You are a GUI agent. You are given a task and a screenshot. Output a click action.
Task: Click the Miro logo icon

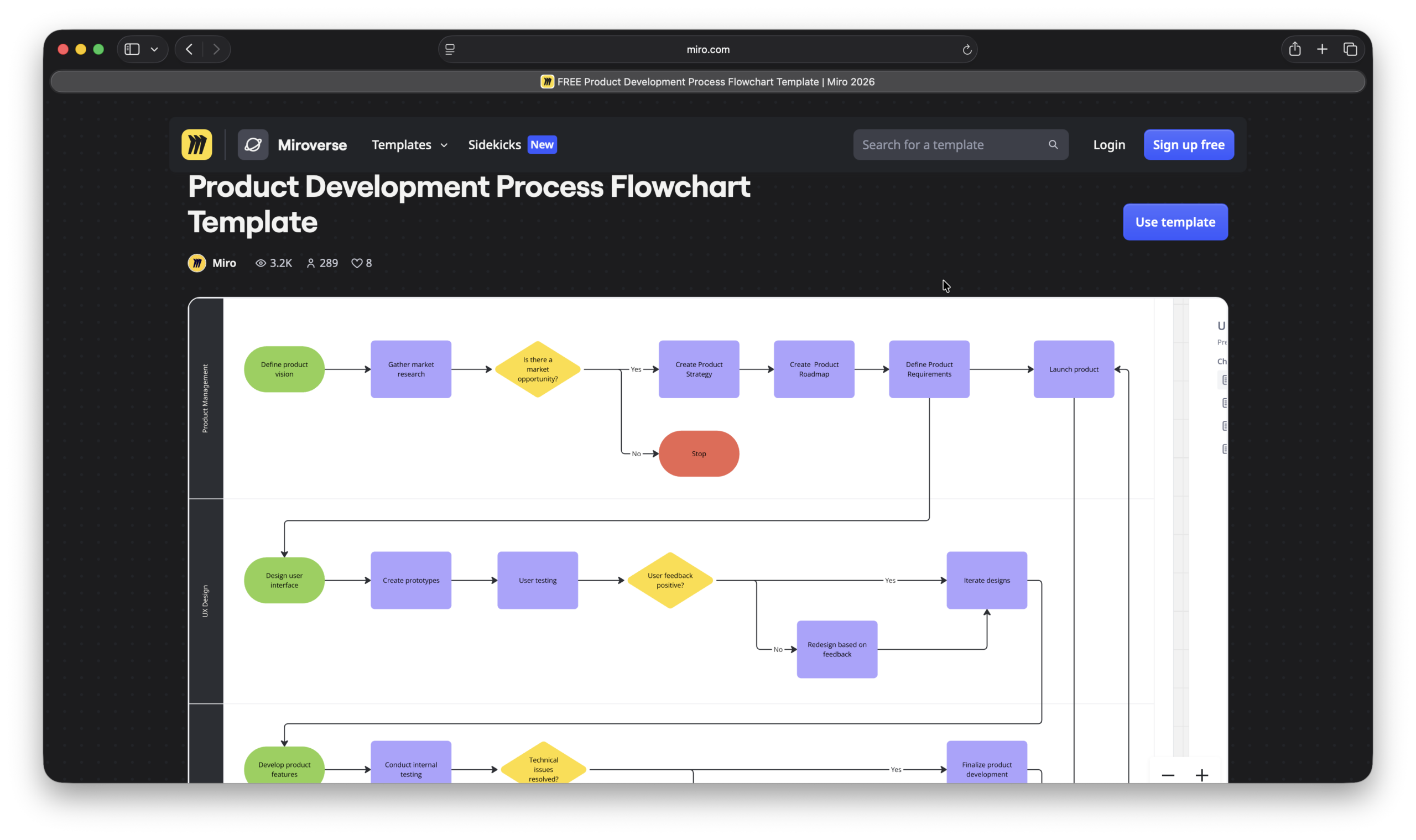point(196,145)
